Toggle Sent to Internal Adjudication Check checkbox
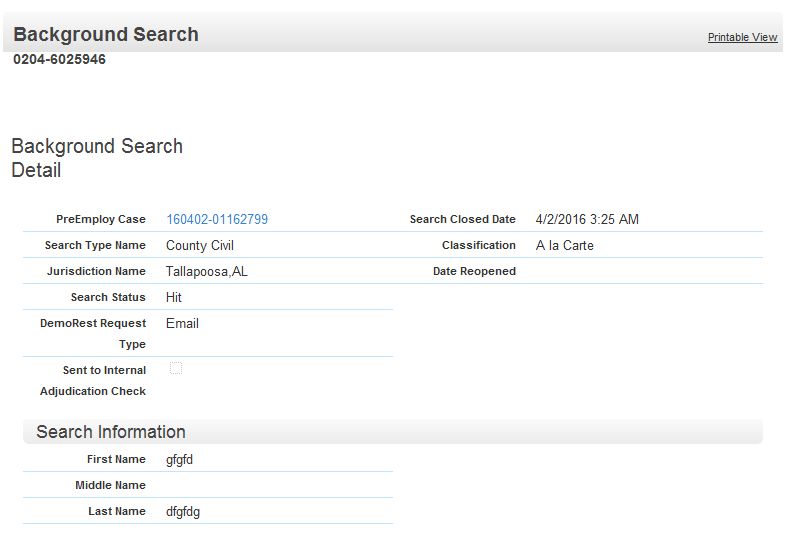 [176, 368]
